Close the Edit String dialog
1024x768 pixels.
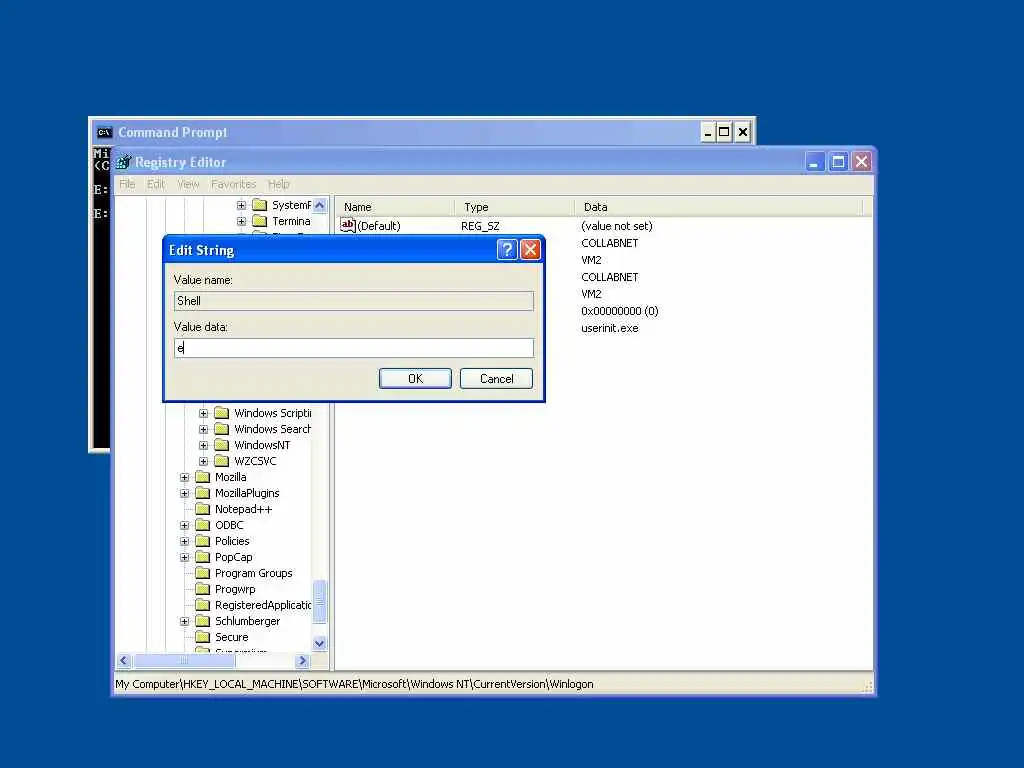coord(530,249)
